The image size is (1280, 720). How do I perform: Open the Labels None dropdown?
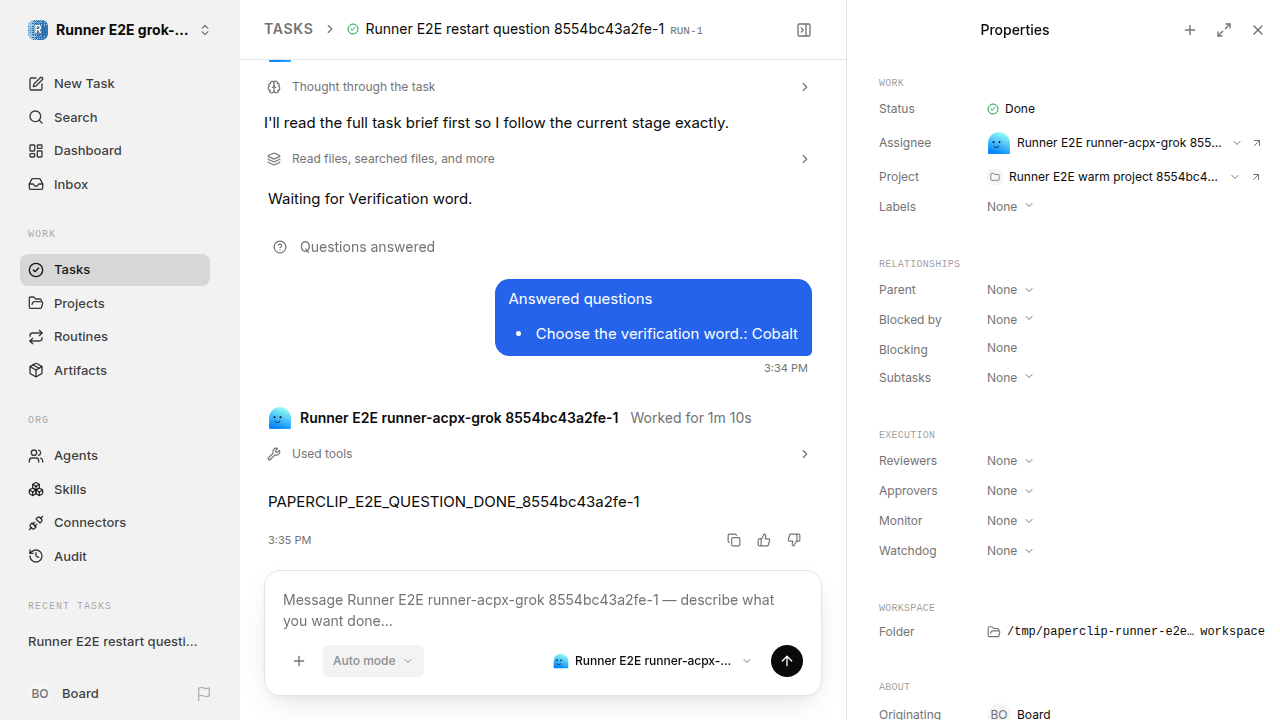1010,207
